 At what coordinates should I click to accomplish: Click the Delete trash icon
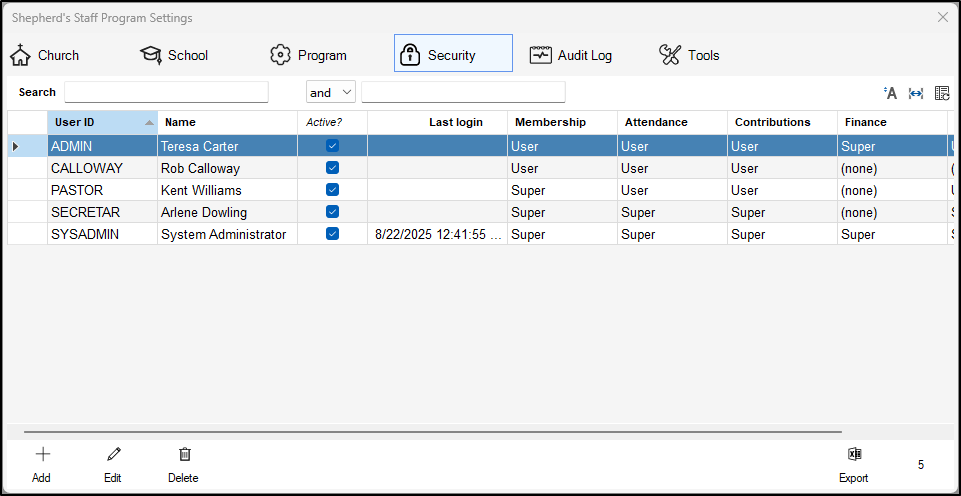coord(184,454)
